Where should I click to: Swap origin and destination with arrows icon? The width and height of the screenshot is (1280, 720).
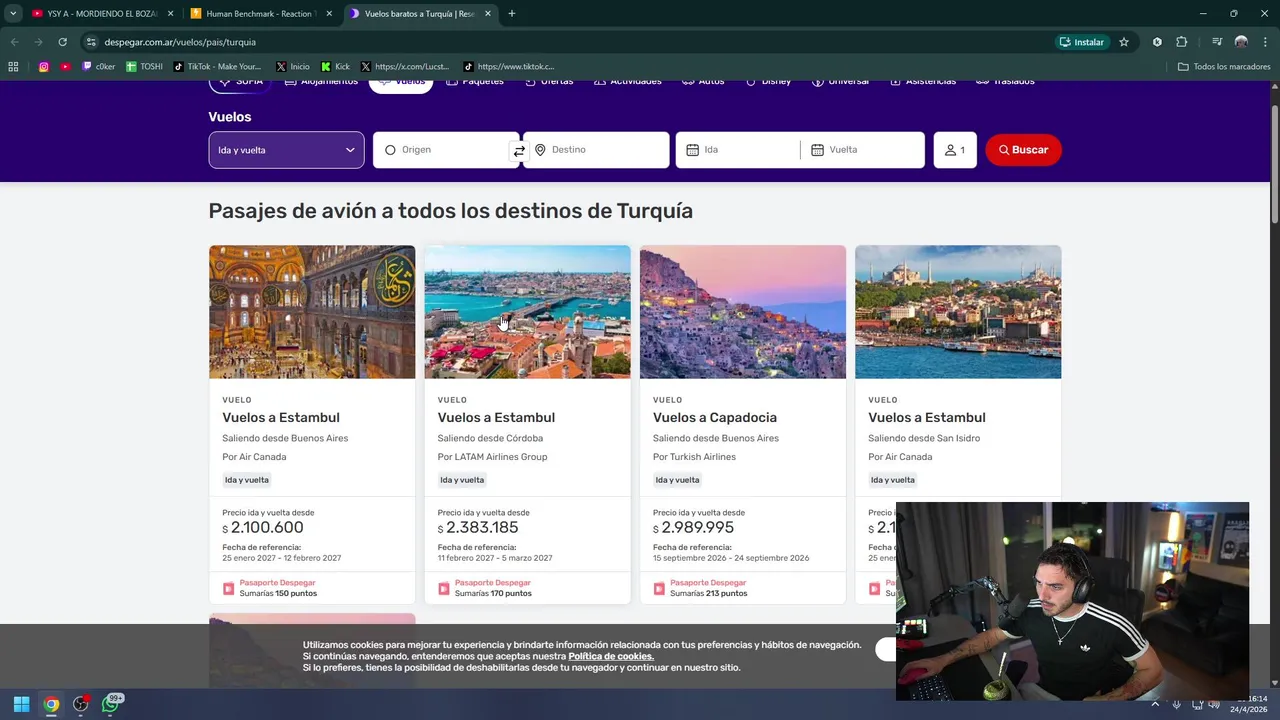(x=518, y=151)
